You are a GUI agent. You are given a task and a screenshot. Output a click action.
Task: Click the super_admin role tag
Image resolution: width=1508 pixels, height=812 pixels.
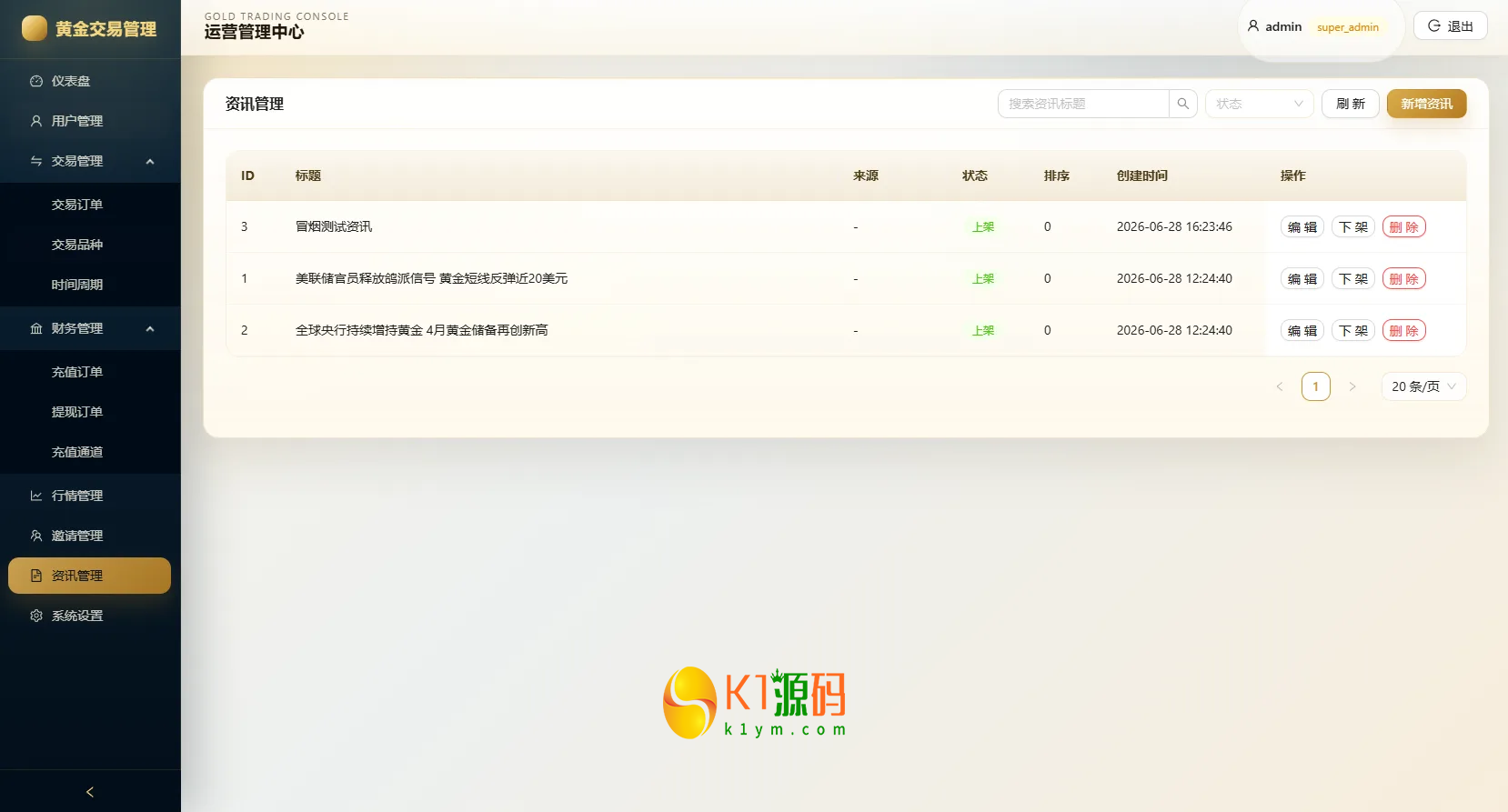1348,27
